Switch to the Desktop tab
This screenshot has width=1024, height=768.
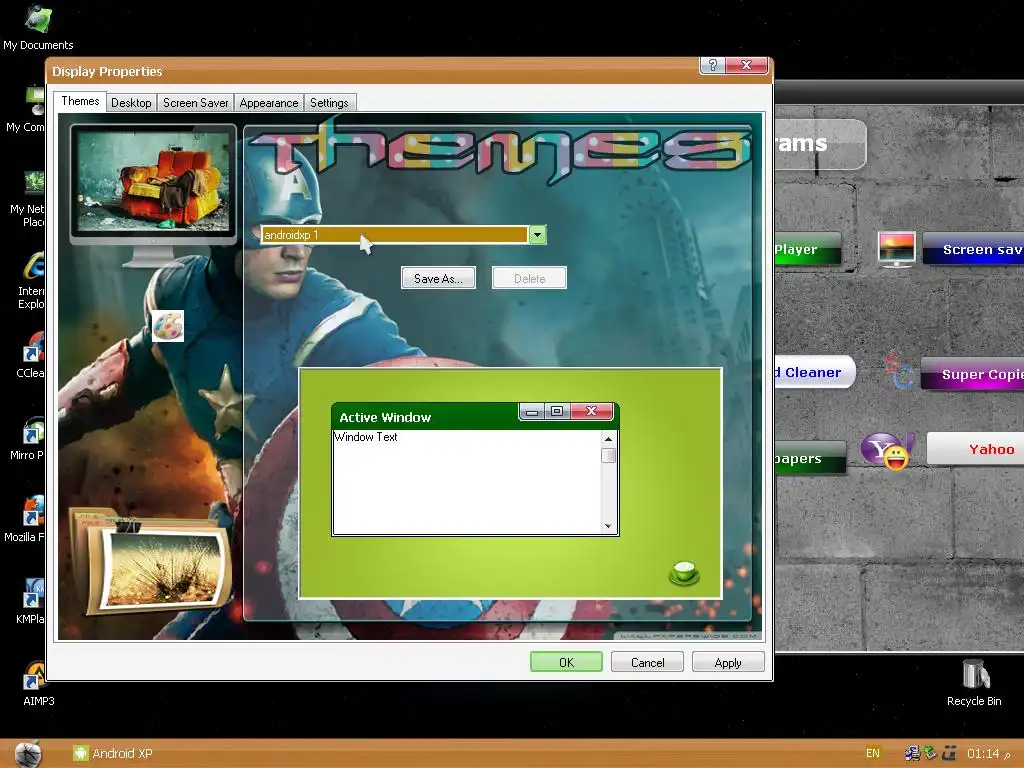pos(131,103)
